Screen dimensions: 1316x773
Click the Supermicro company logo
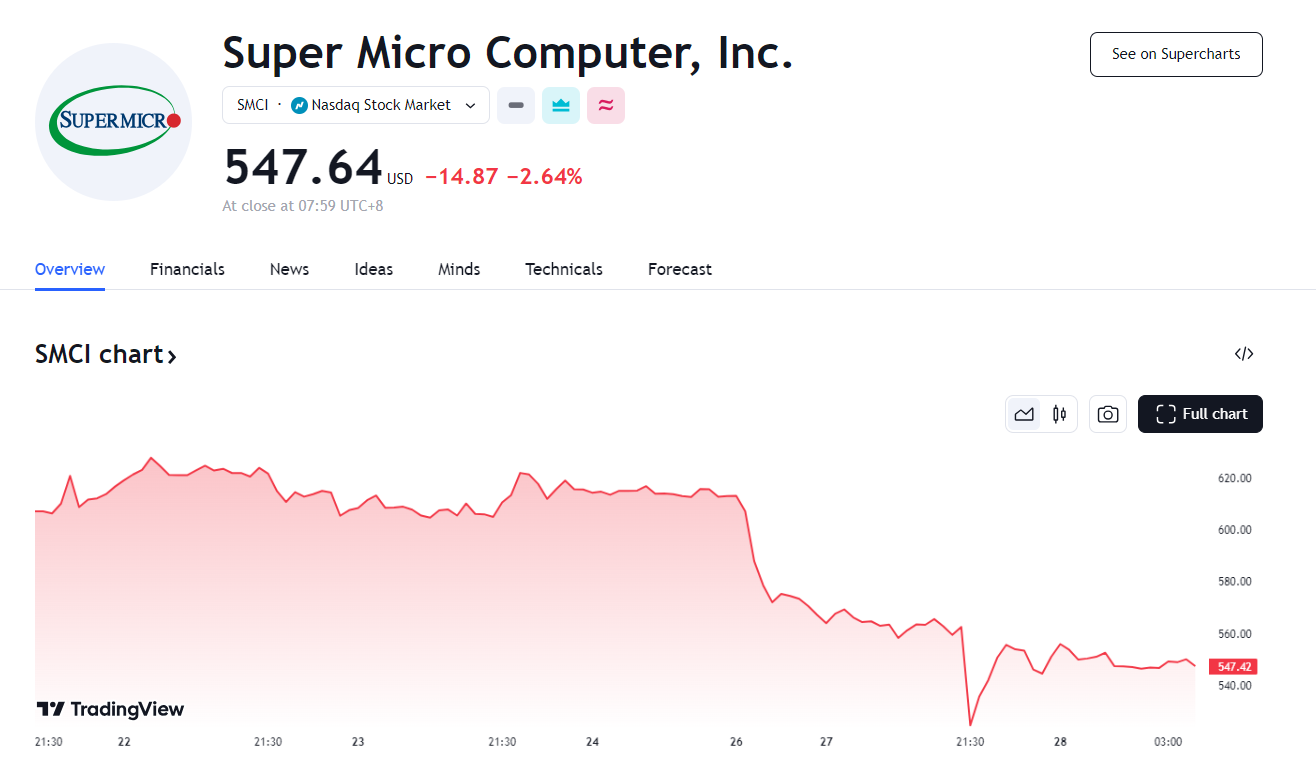point(113,121)
